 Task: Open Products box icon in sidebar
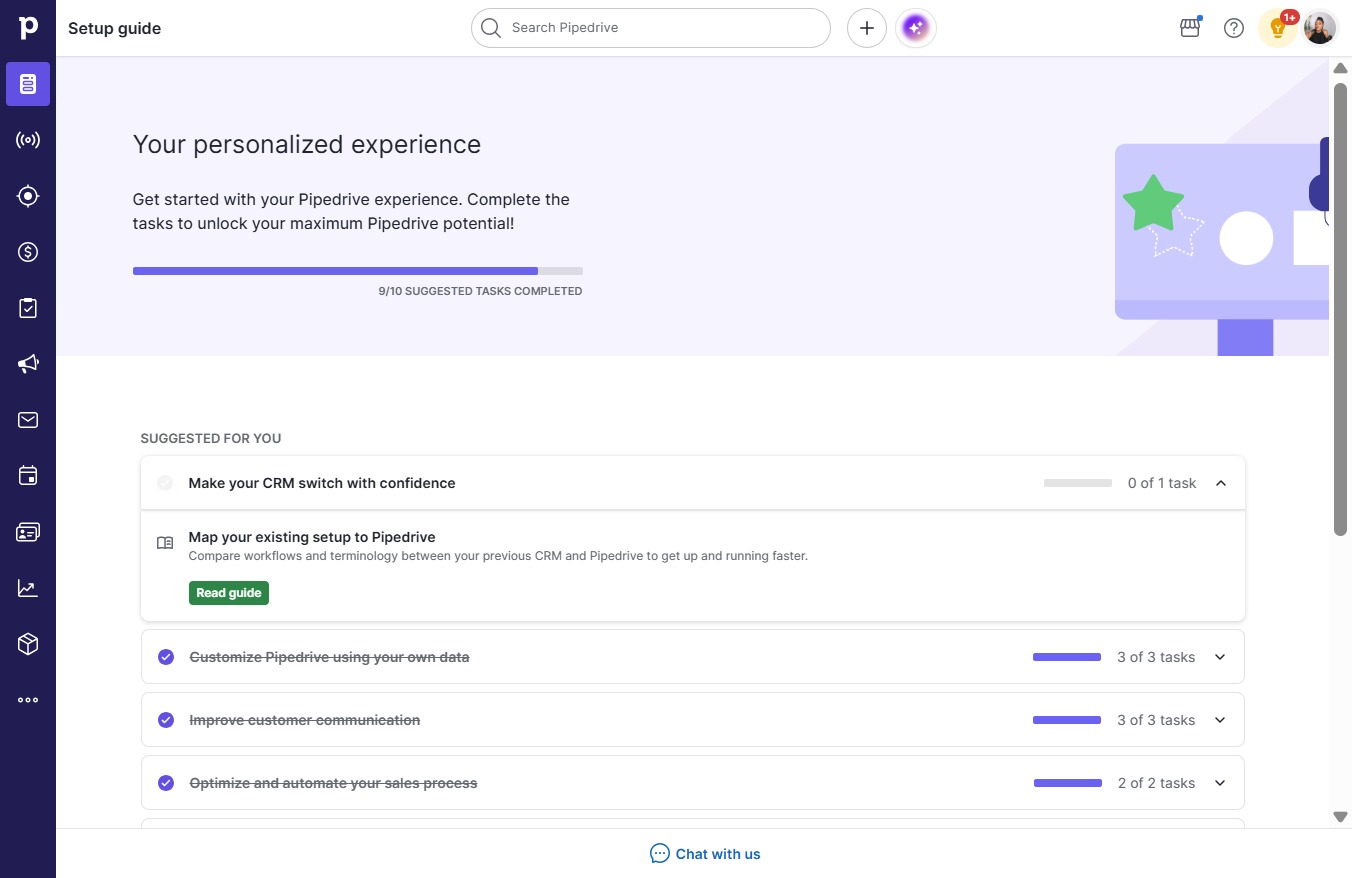click(28, 644)
